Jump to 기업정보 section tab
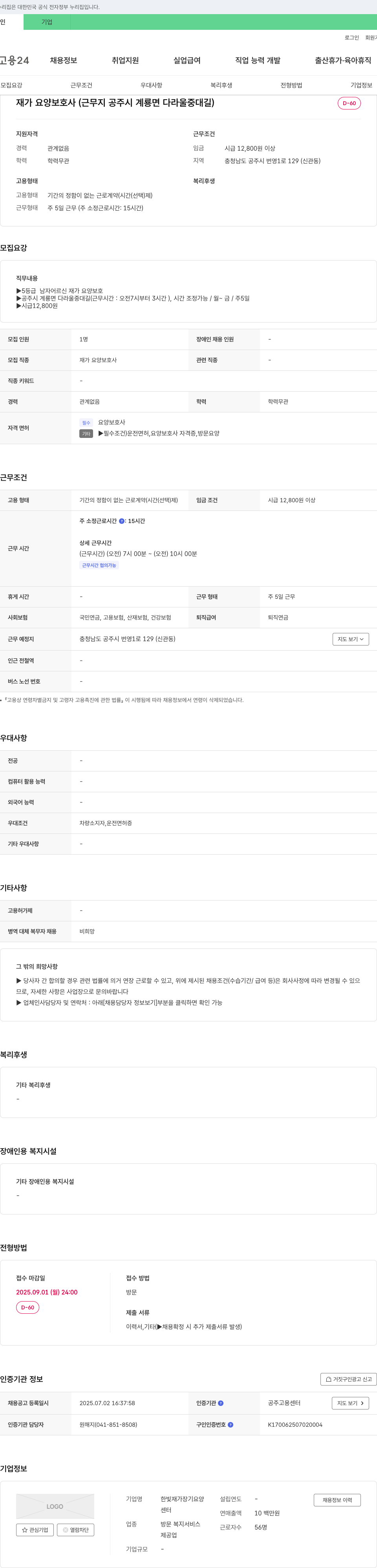The image size is (377, 1568). tap(361, 85)
